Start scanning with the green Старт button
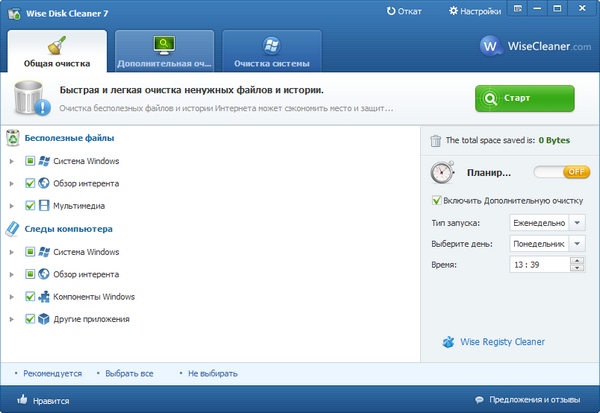The width and height of the screenshot is (600, 413). 525,98
